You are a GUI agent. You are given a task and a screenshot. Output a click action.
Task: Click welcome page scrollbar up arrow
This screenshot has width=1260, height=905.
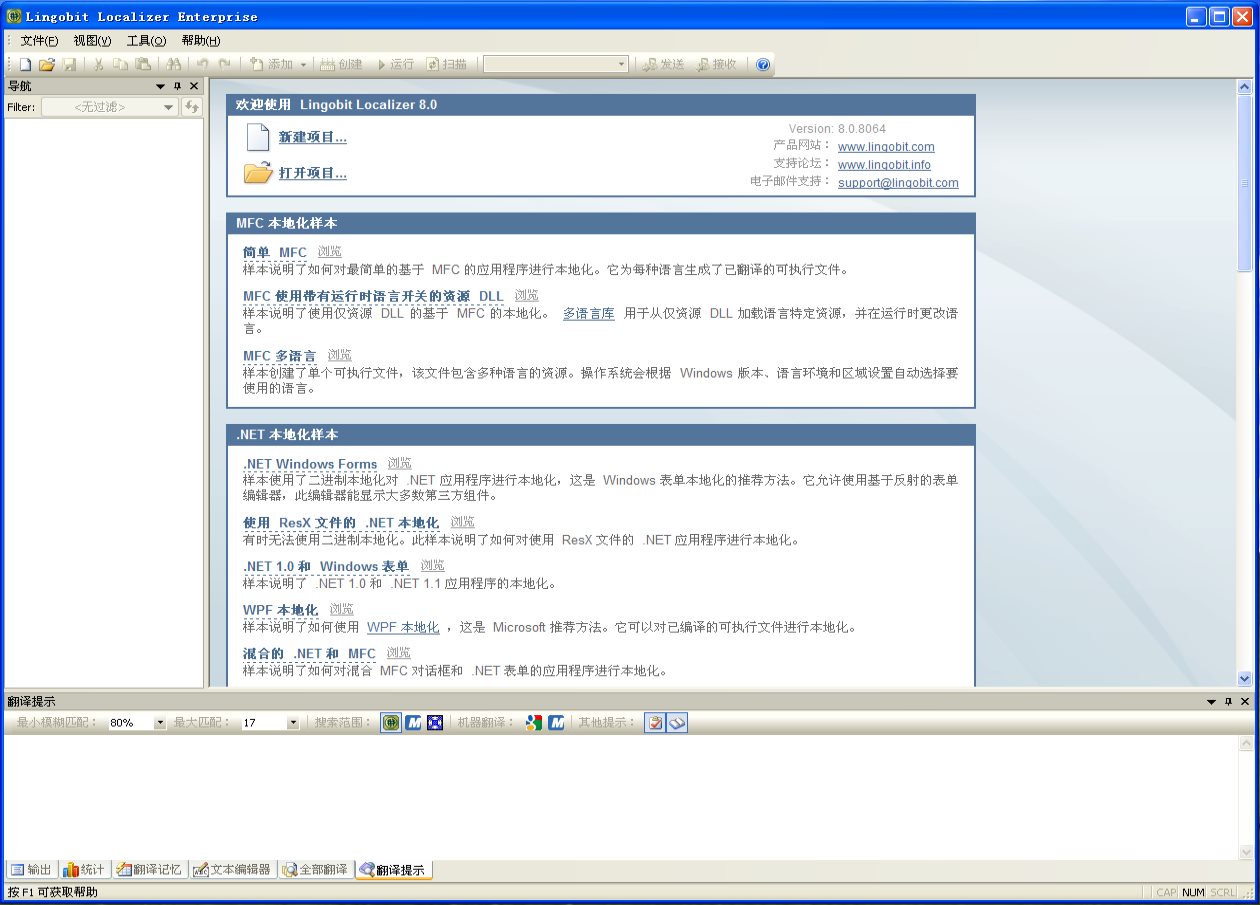click(x=1245, y=87)
